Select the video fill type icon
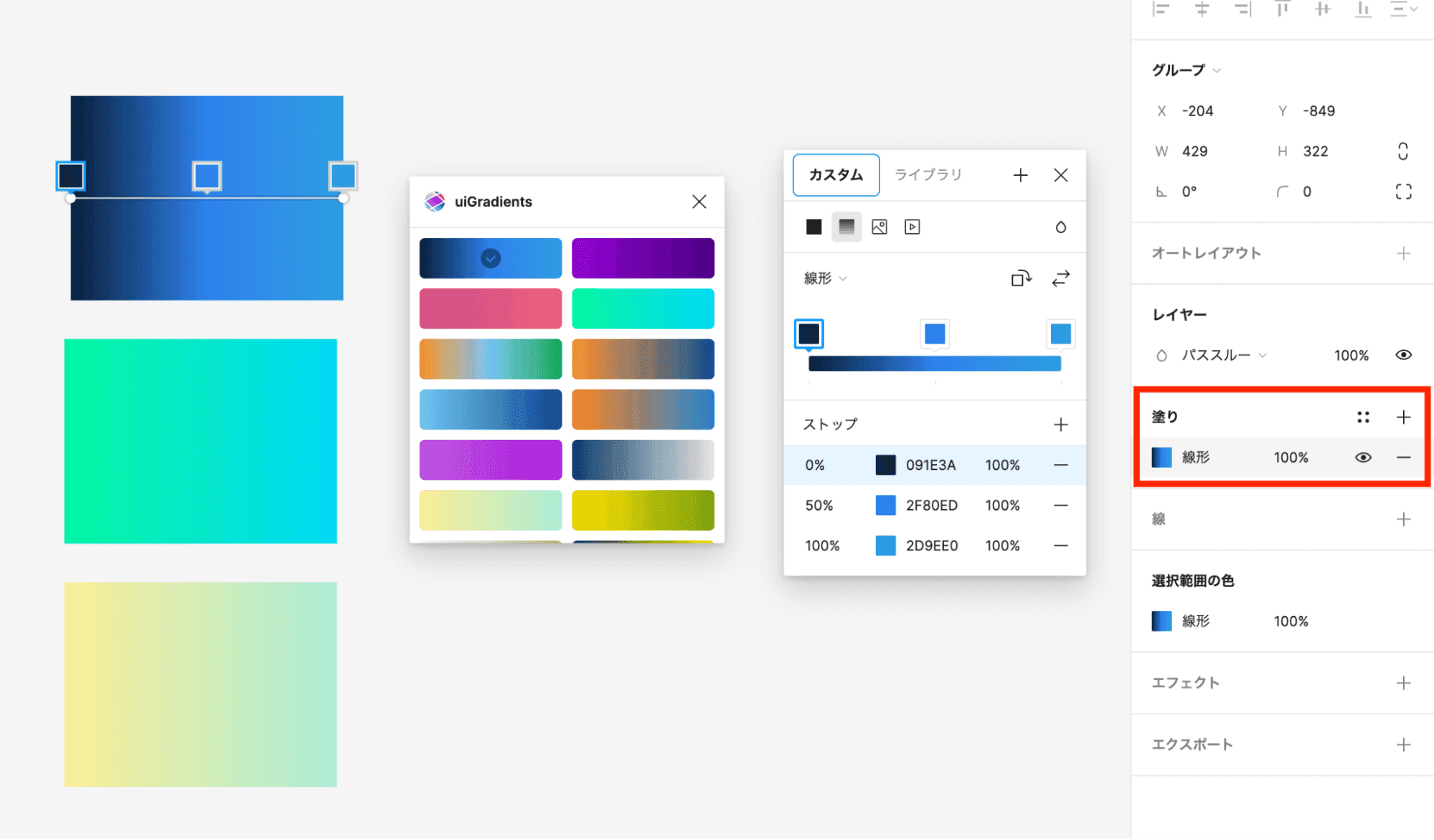The image size is (1434, 840). 912,227
